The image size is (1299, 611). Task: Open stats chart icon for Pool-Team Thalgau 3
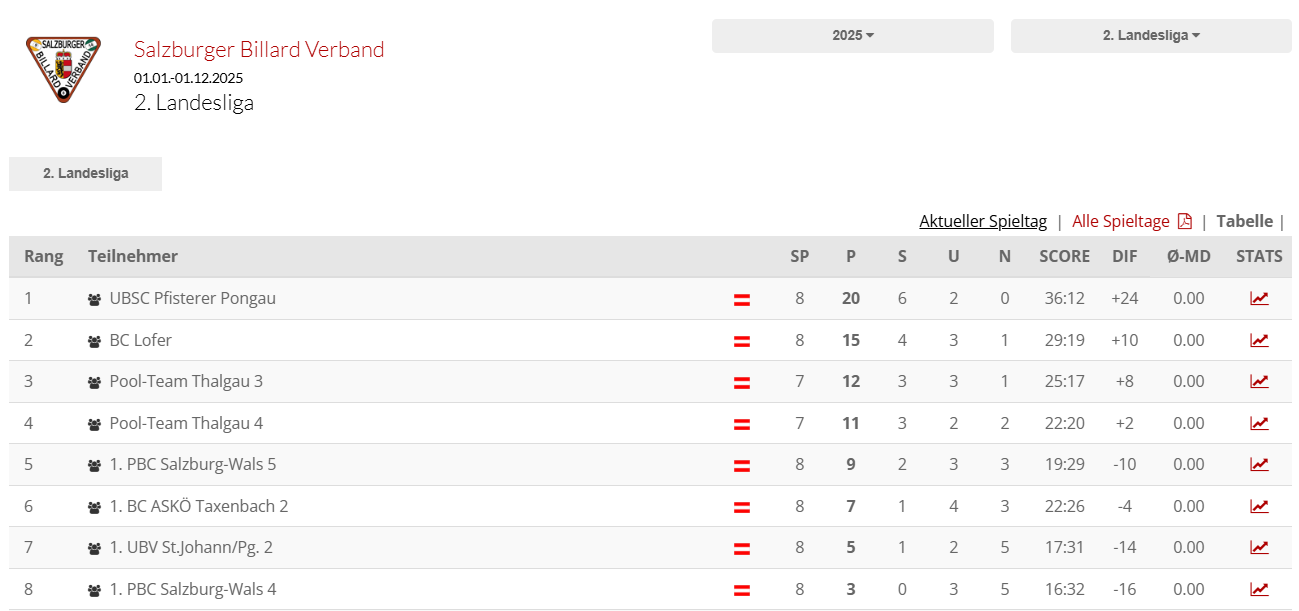[1259, 381]
